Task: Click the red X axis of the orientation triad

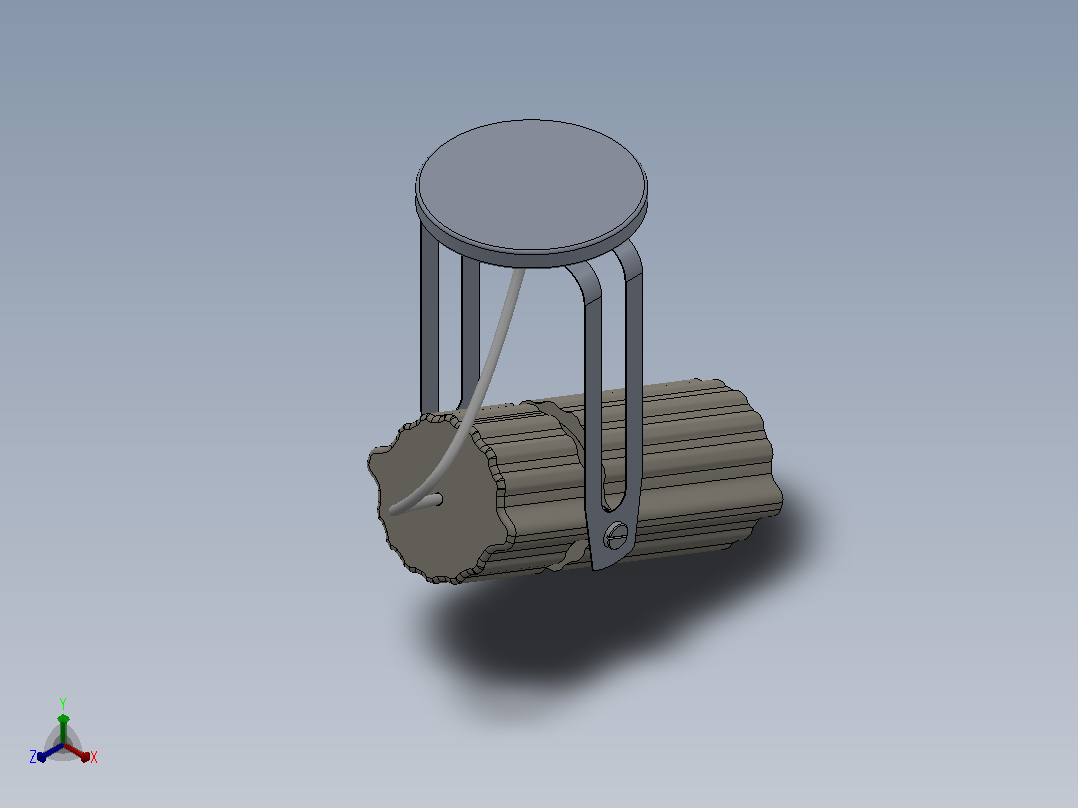Action: click(77, 752)
